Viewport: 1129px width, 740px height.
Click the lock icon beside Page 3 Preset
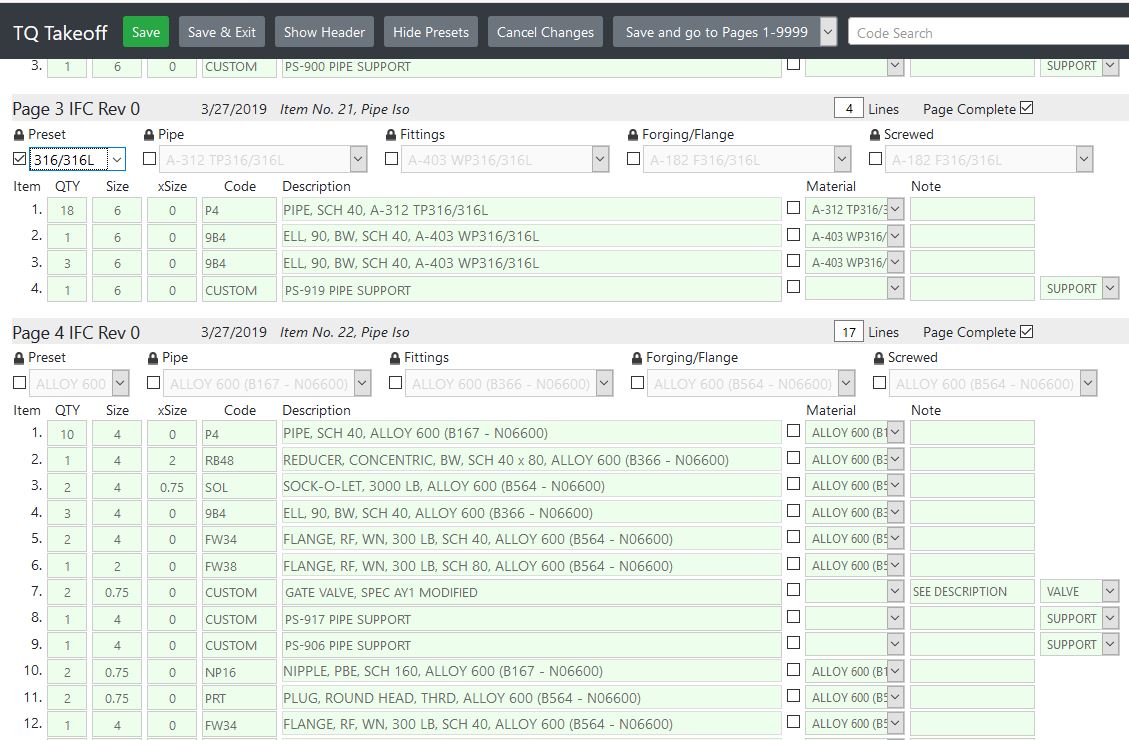[19, 135]
